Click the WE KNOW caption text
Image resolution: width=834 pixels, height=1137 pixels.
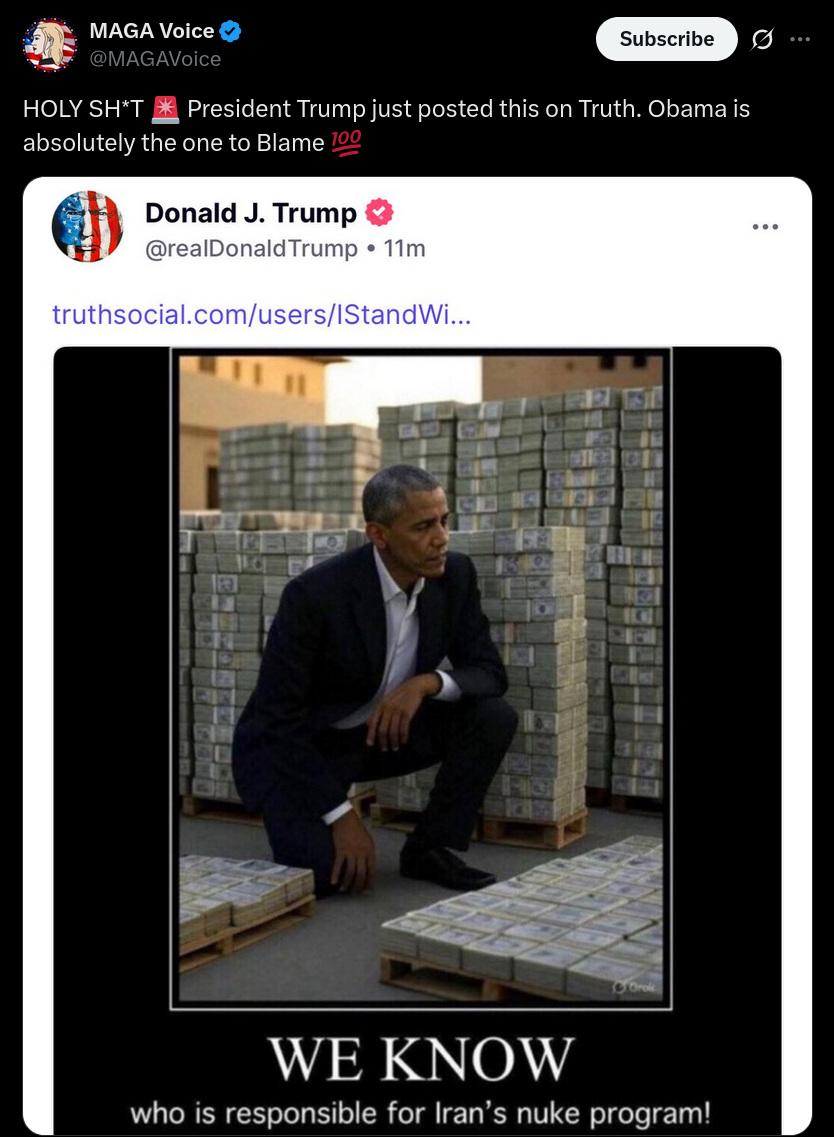point(421,1059)
